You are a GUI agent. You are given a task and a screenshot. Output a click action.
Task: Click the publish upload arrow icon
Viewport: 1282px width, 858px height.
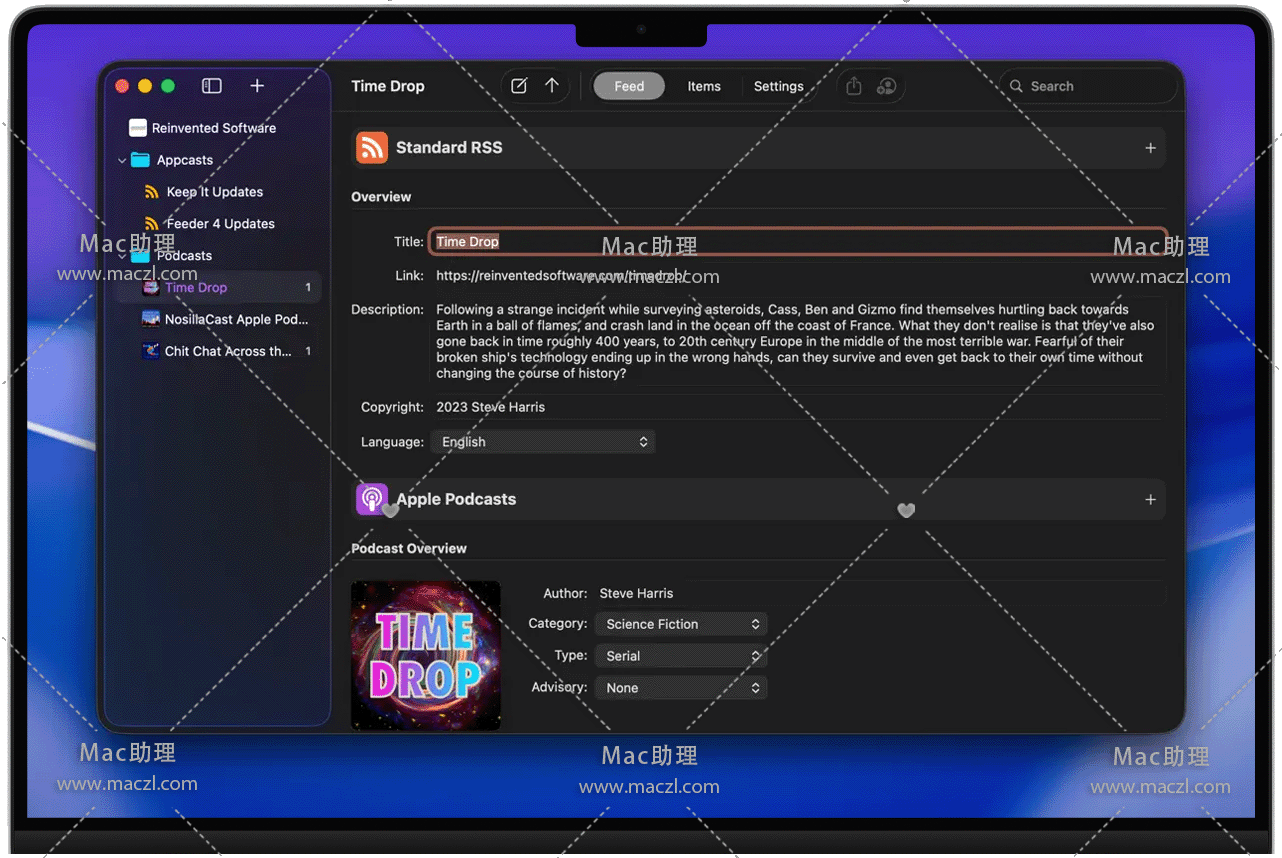(x=552, y=86)
